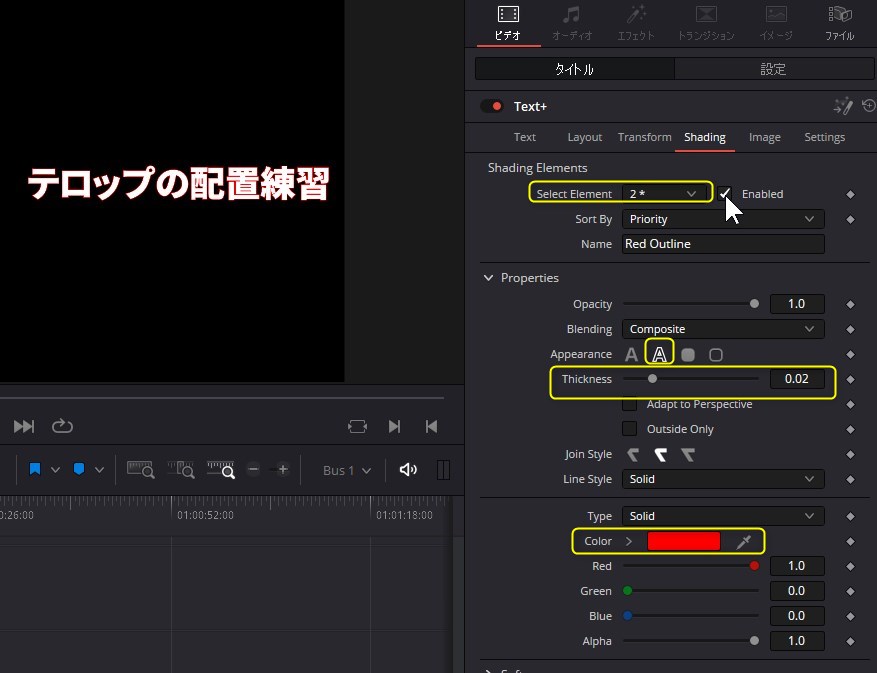Click the red Color swatch
The width and height of the screenshot is (877, 673).
(x=685, y=540)
